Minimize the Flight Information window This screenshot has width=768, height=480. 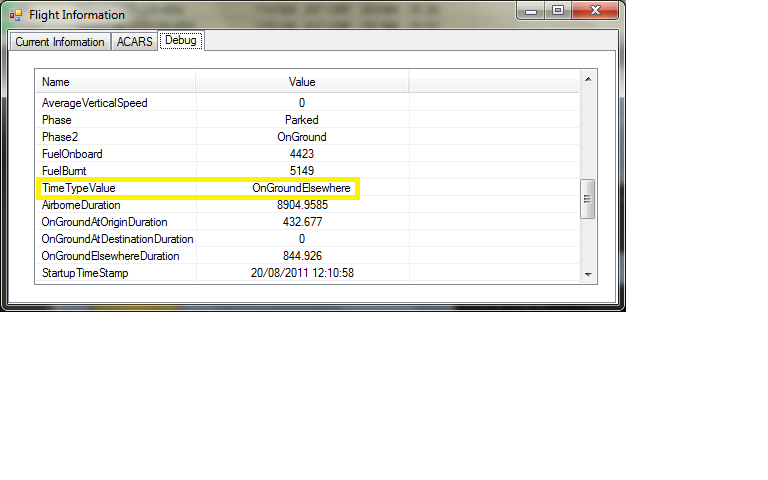coord(532,11)
